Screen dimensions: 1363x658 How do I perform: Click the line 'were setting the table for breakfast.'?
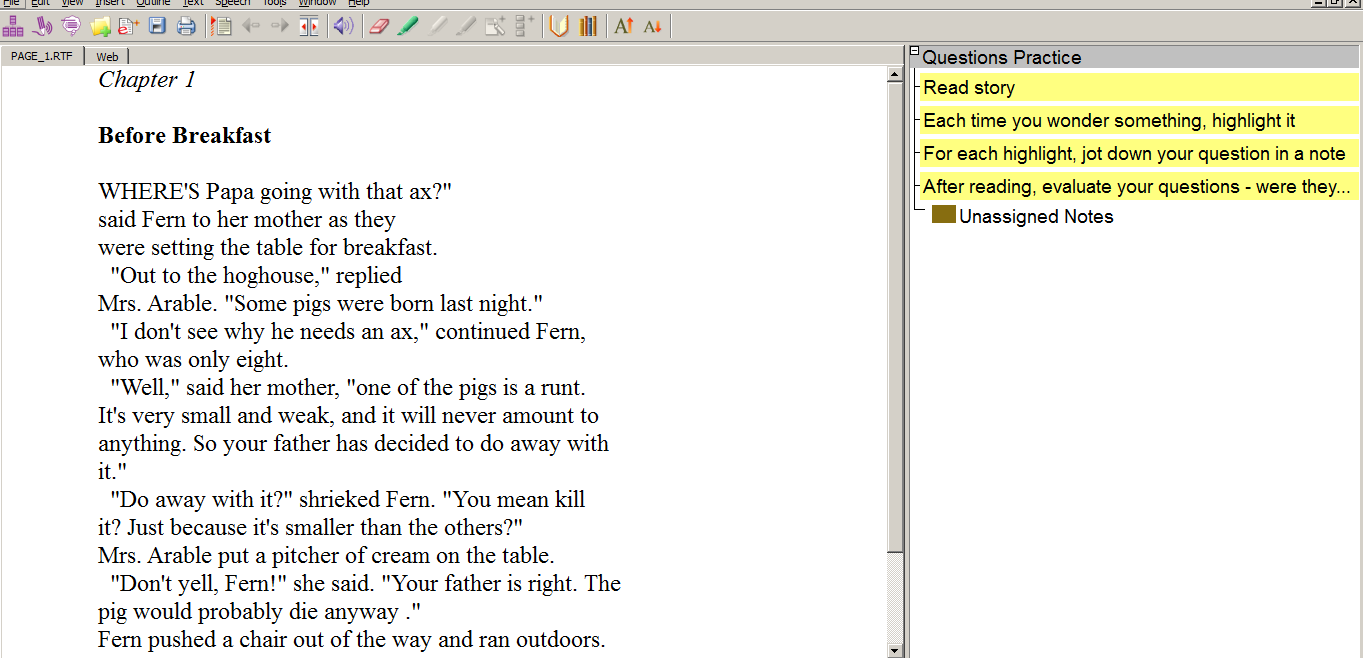click(268, 248)
